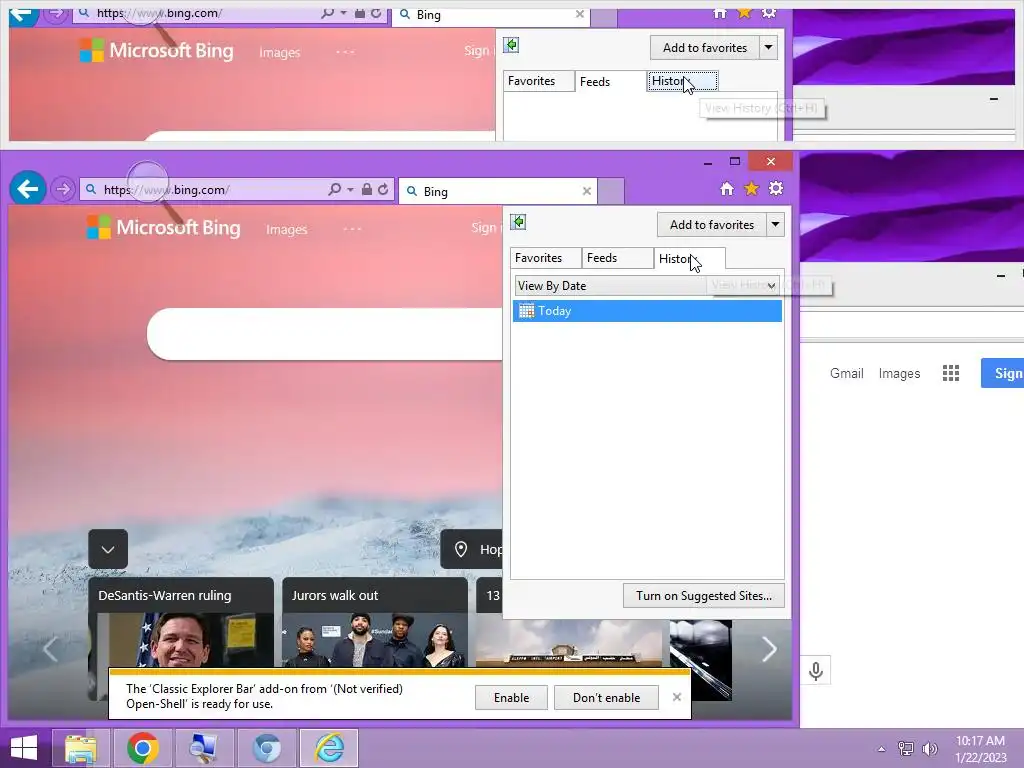
Task: Maximize the Internet Explorer window
Action: (735, 161)
